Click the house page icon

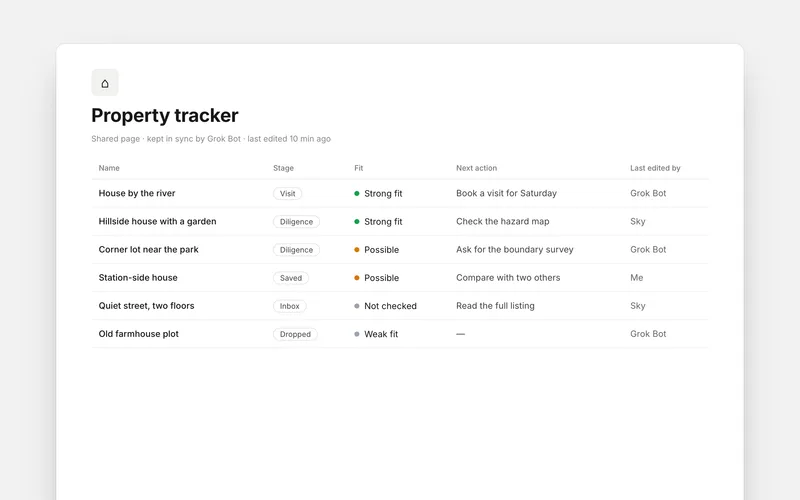(x=105, y=83)
